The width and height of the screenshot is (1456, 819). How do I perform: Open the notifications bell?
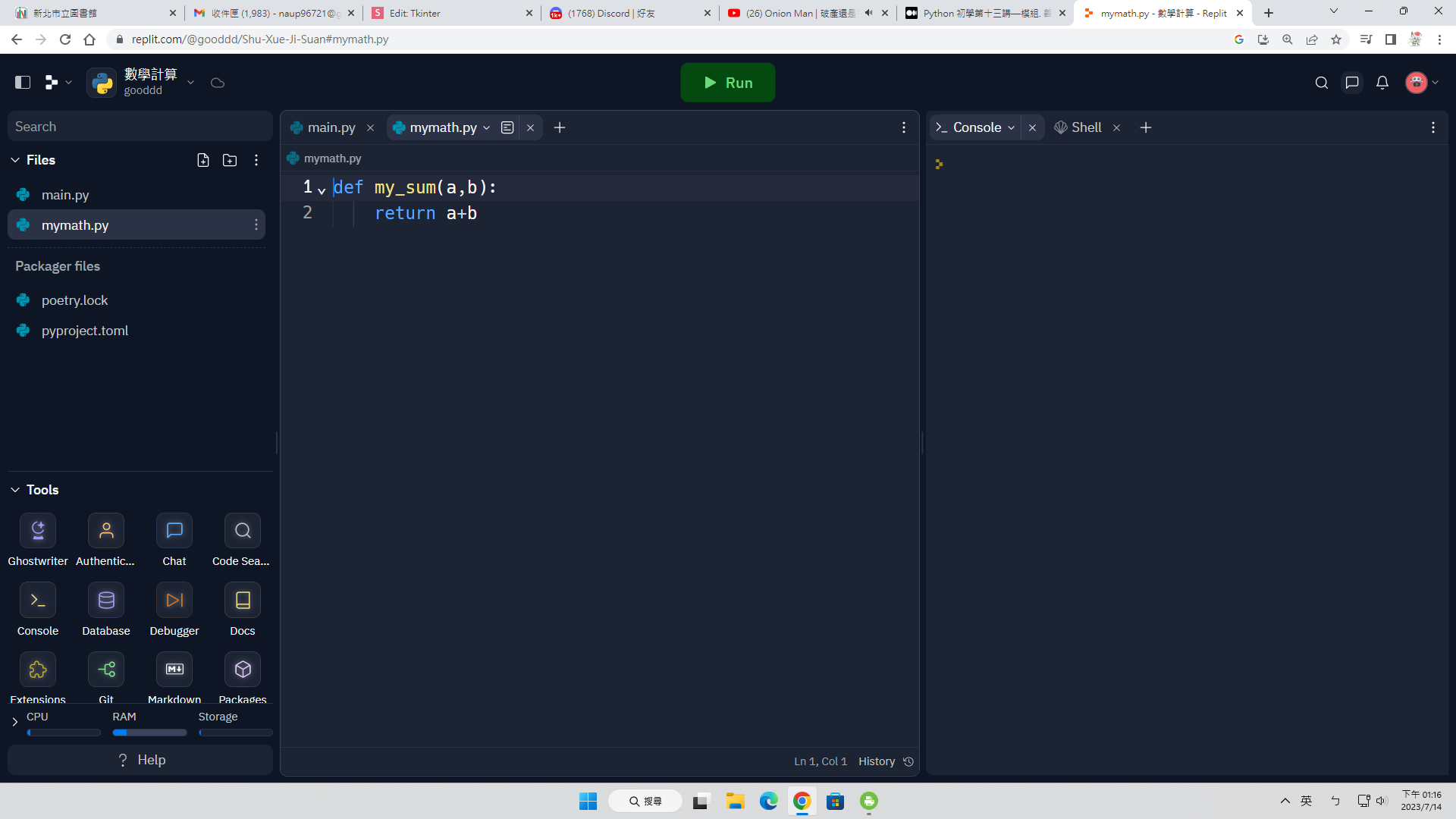click(1382, 83)
